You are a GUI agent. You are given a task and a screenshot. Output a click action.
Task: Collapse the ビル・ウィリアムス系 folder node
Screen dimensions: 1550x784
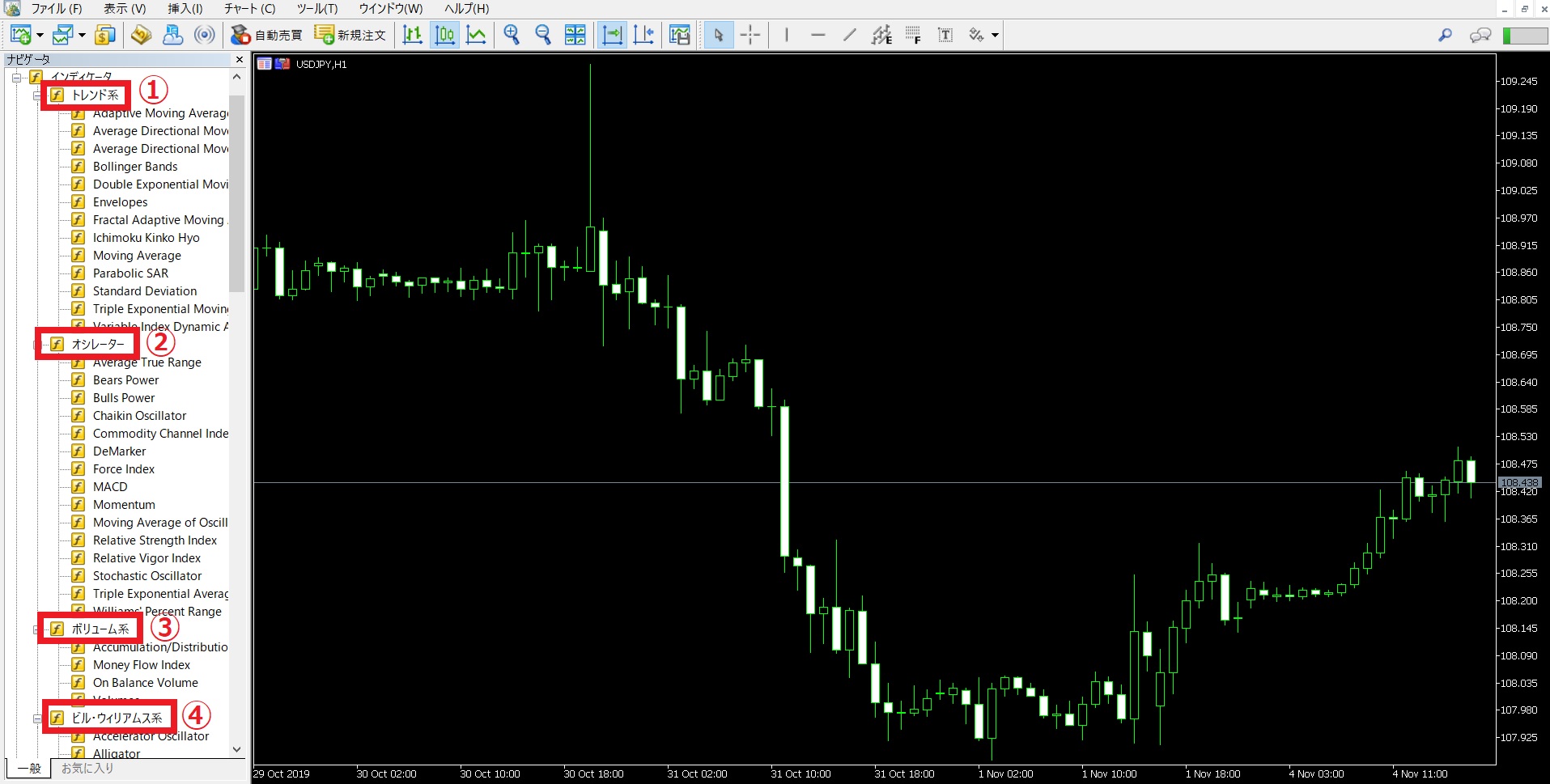pos(37,718)
